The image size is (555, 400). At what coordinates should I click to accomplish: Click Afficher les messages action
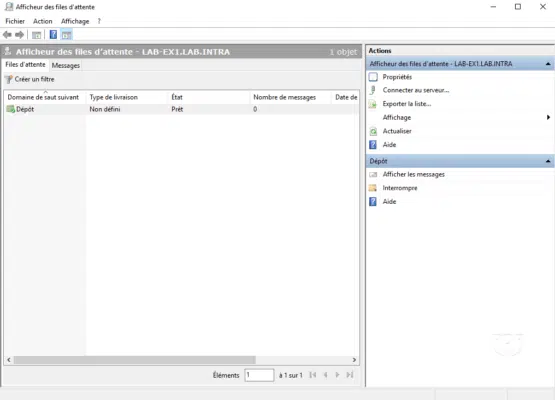tap(413, 175)
